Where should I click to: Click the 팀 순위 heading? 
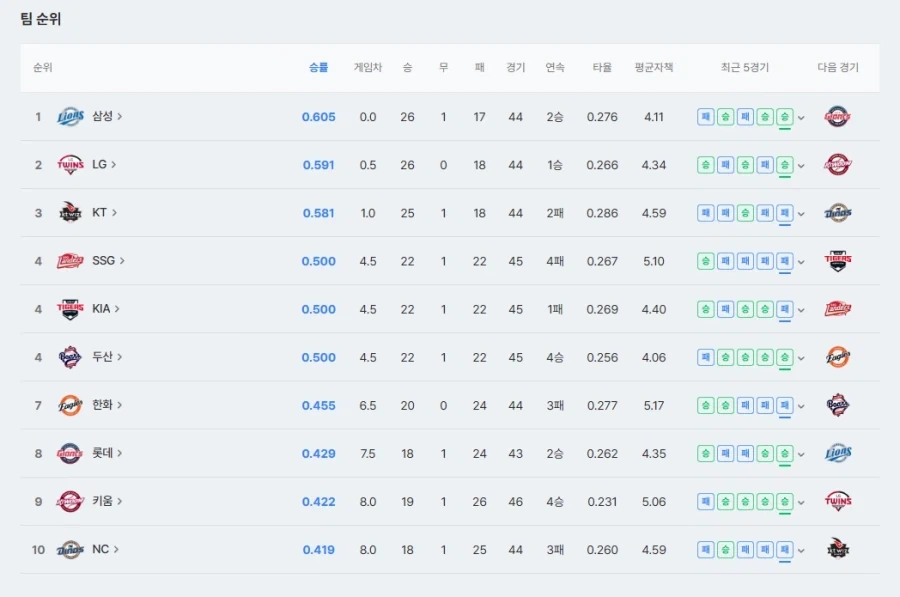tap(41, 19)
